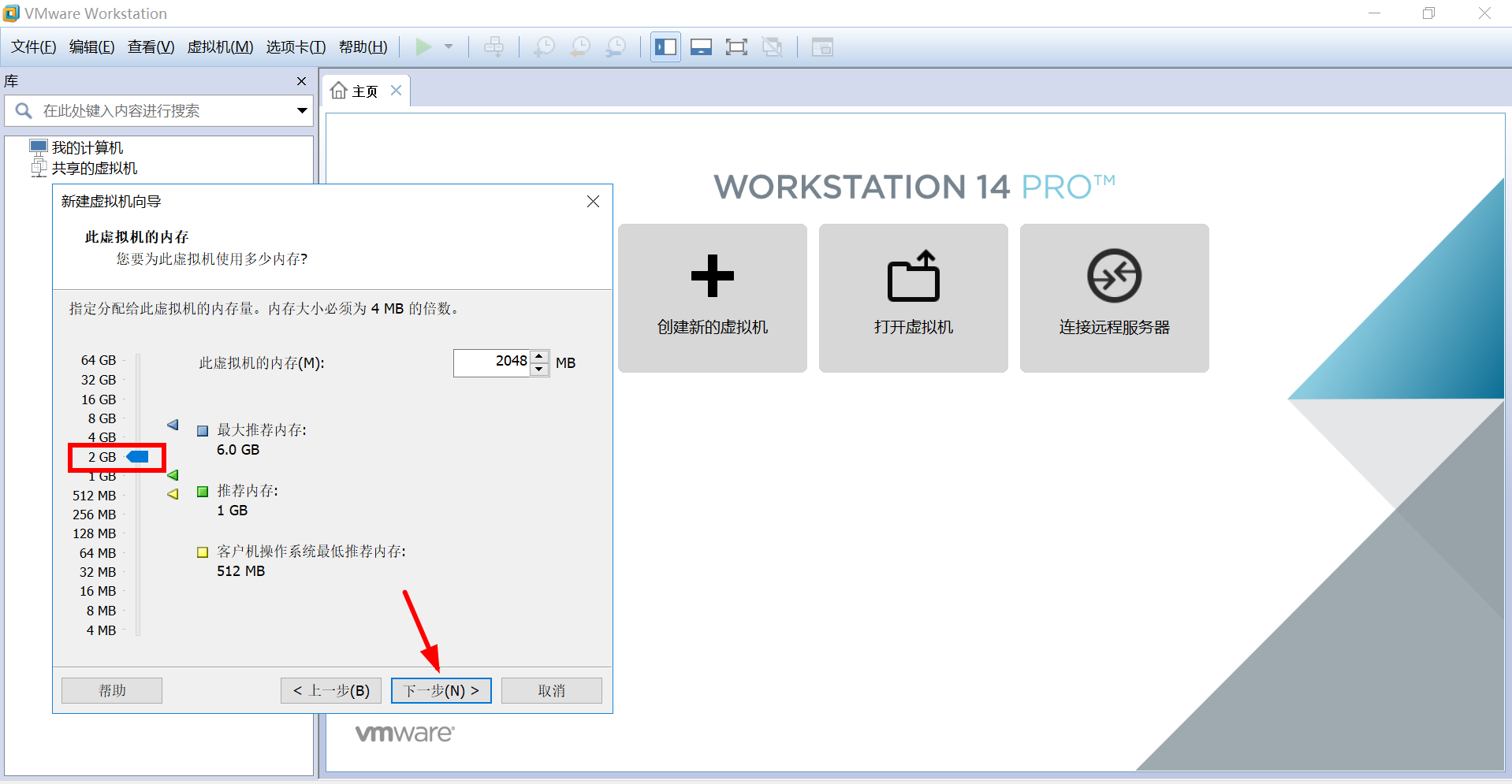The height and width of the screenshot is (784, 1512).
Task: Toggle the thumbnail bar view icon
Action: [x=701, y=47]
